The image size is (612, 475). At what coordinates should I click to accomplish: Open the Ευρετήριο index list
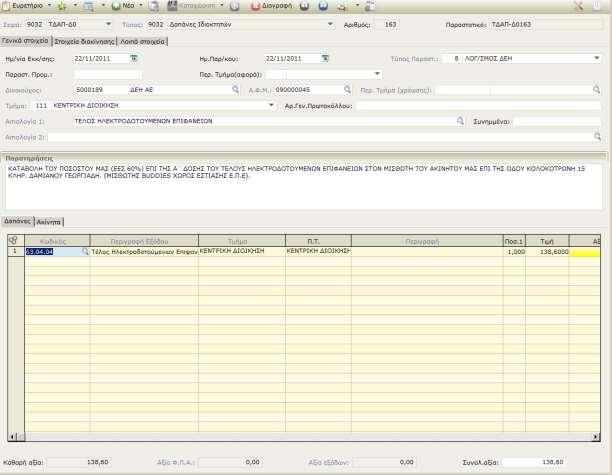pos(23,6)
